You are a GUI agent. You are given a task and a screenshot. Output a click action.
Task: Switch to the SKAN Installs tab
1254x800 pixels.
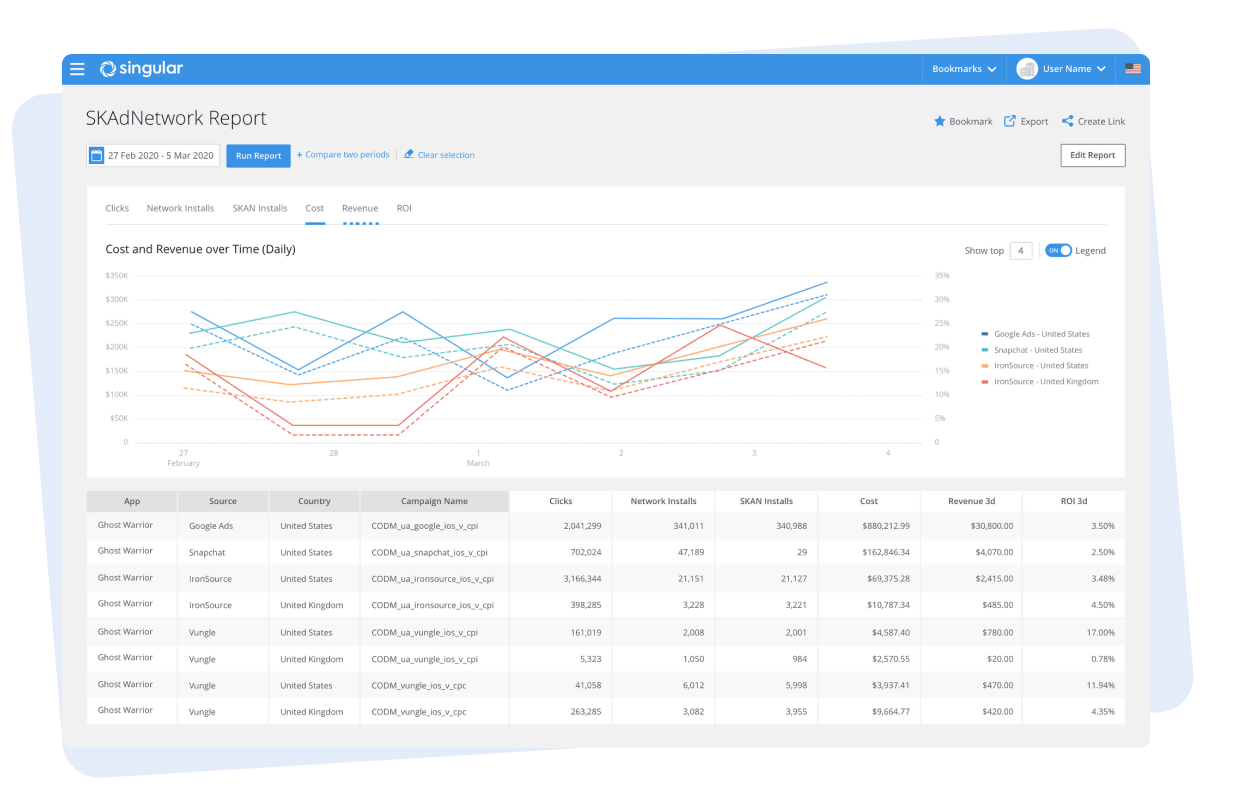click(x=260, y=208)
